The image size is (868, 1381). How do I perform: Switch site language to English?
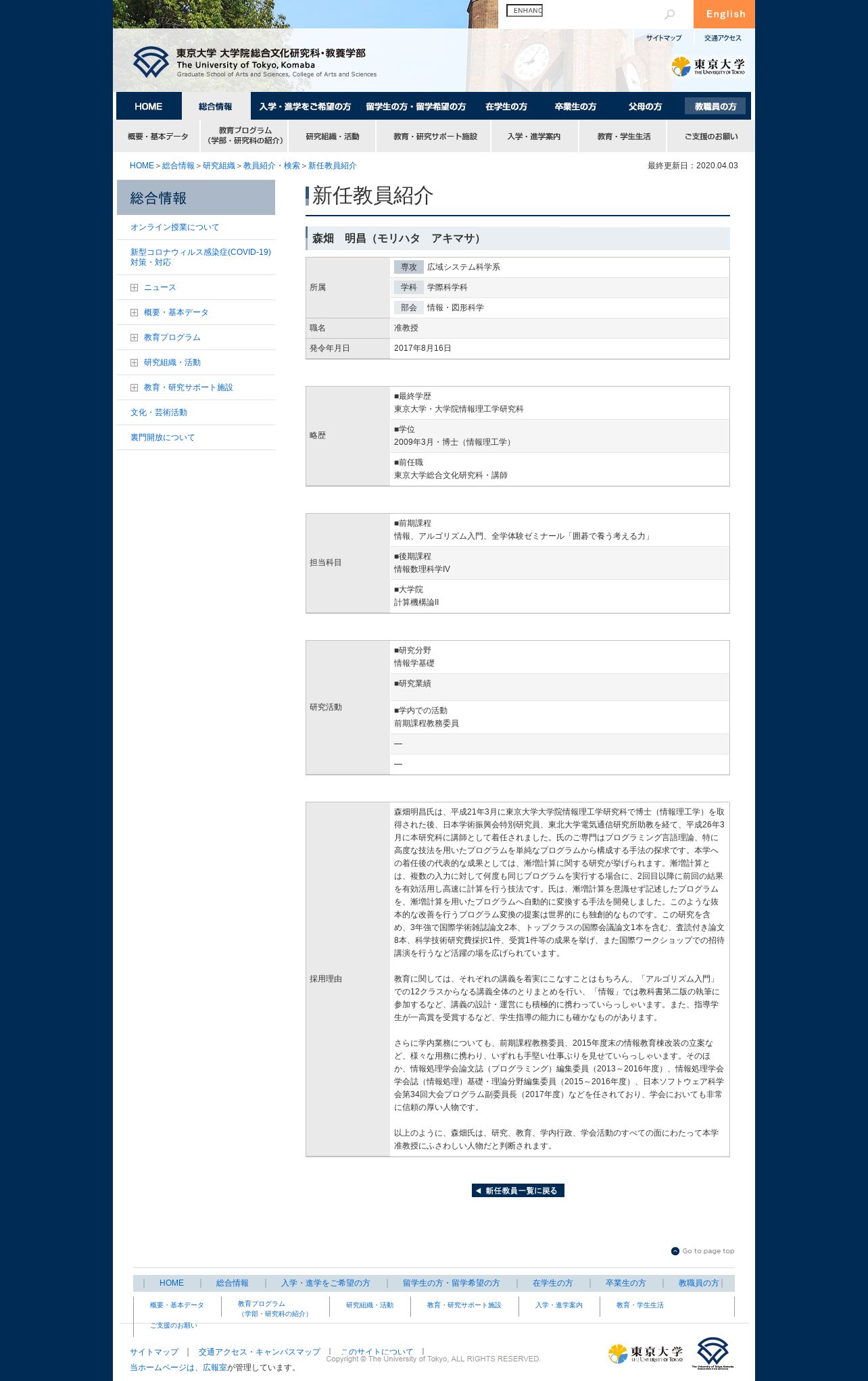pos(725,14)
